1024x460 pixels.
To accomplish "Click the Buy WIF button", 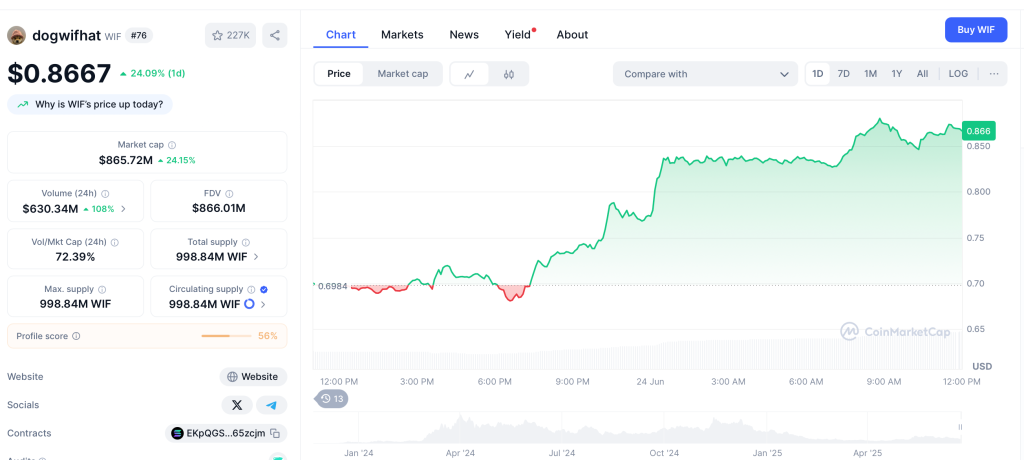I will click(975, 30).
